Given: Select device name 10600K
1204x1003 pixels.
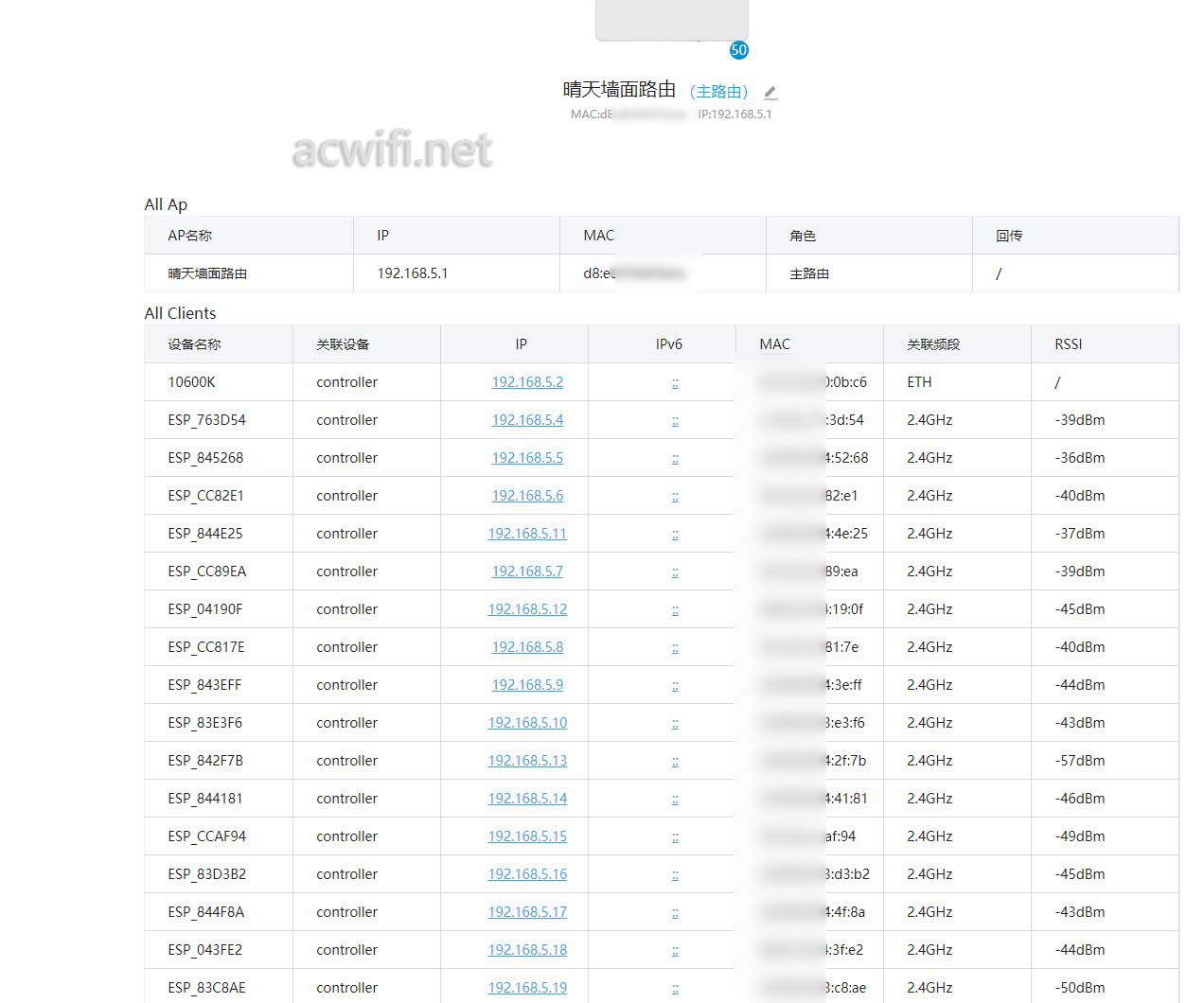Looking at the screenshot, I should coord(191,382).
